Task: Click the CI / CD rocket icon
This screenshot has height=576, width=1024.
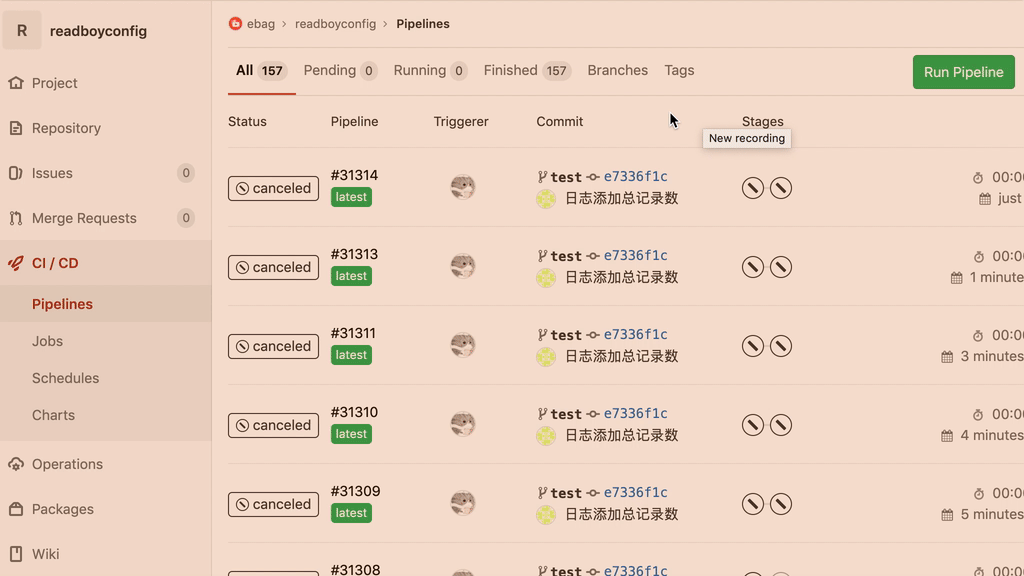Action: [16, 263]
